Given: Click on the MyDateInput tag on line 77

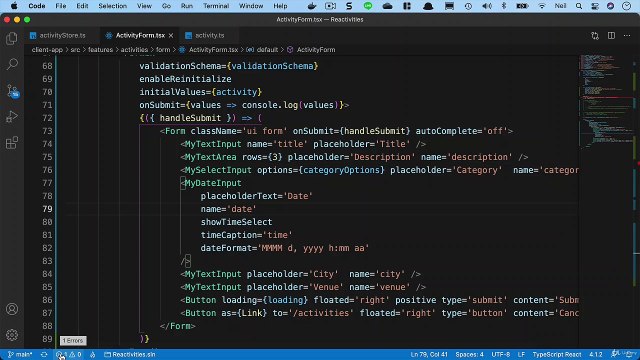Looking at the screenshot, I should (x=213, y=183).
